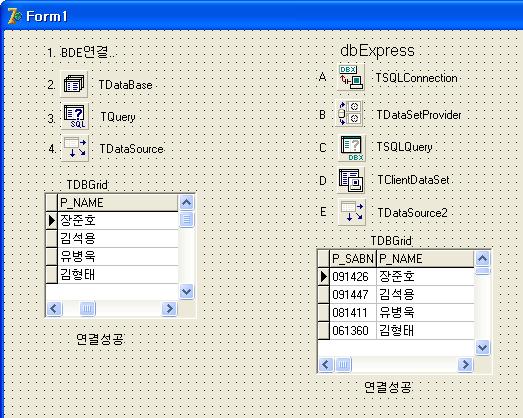Click scroll-down arrow of left grid
The width and height of the screenshot is (523, 418).
click(x=186, y=292)
